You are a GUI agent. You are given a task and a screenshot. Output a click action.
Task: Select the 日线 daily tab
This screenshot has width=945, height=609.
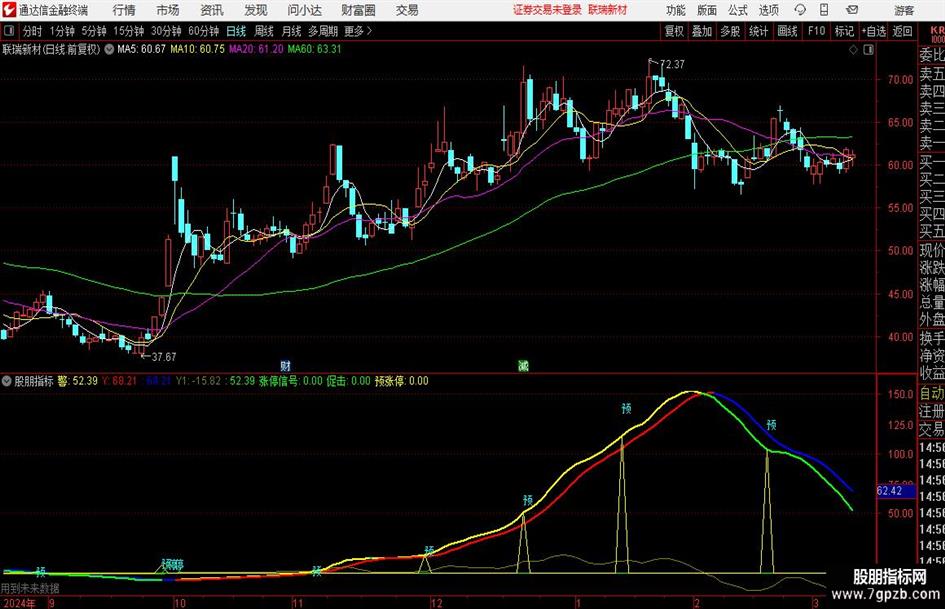(x=236, y=31)
